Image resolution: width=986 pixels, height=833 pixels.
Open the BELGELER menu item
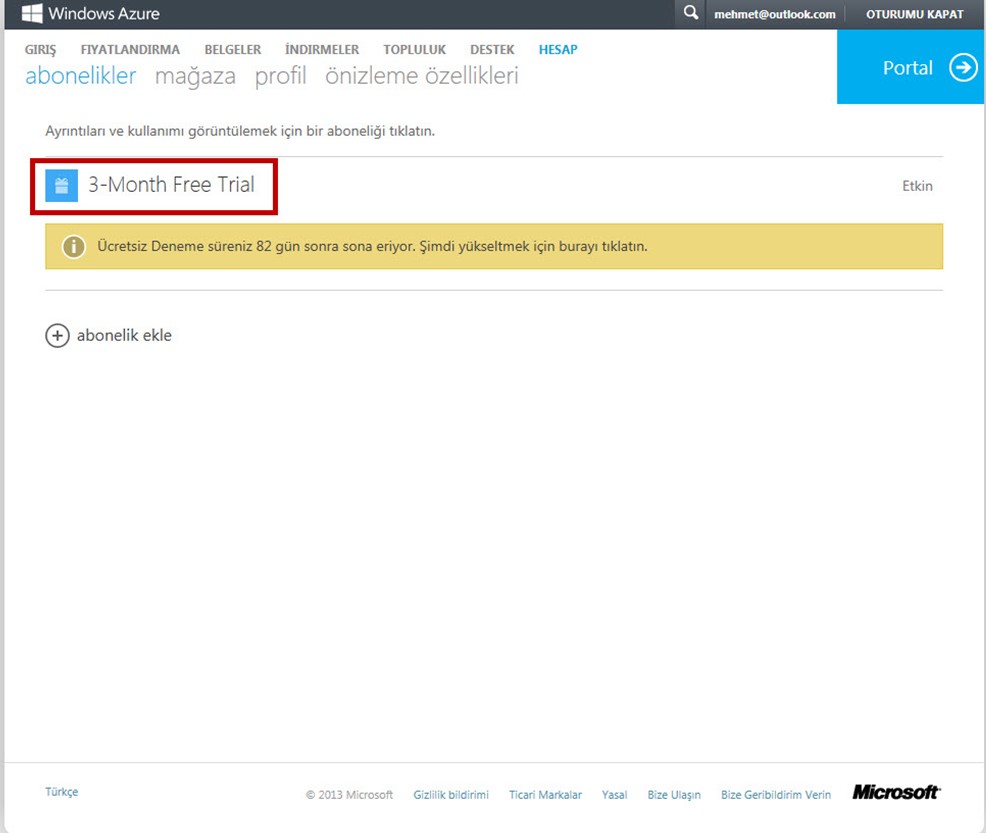coord(233,50)
